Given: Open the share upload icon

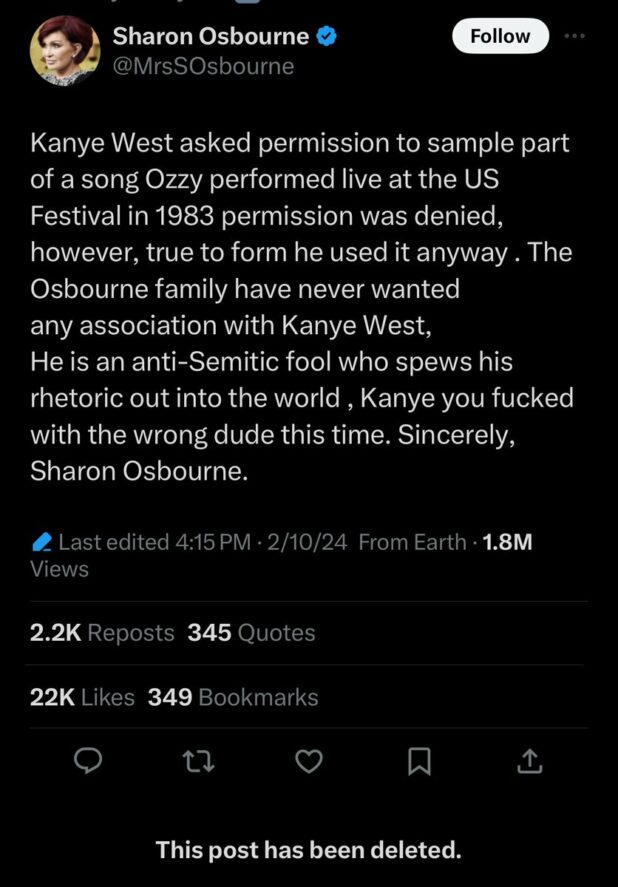Looking at the screenshot, I should [x=529, y=762].
